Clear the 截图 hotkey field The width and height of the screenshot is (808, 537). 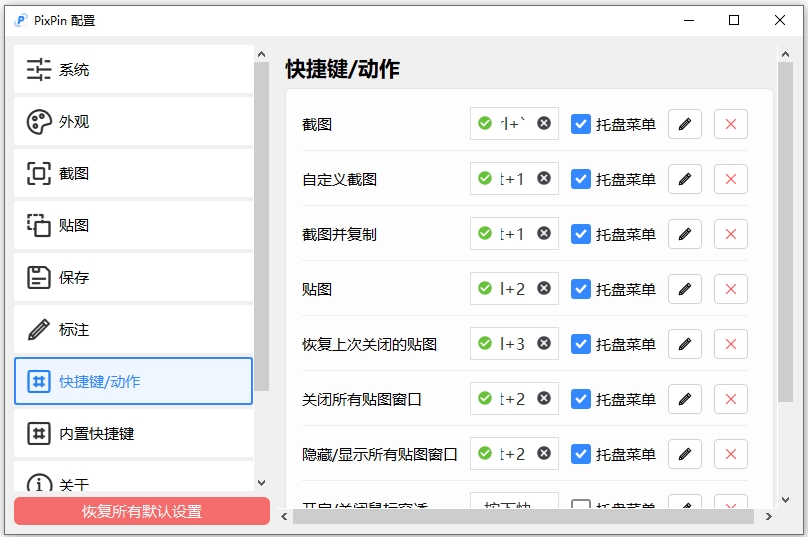coord(544,123)
